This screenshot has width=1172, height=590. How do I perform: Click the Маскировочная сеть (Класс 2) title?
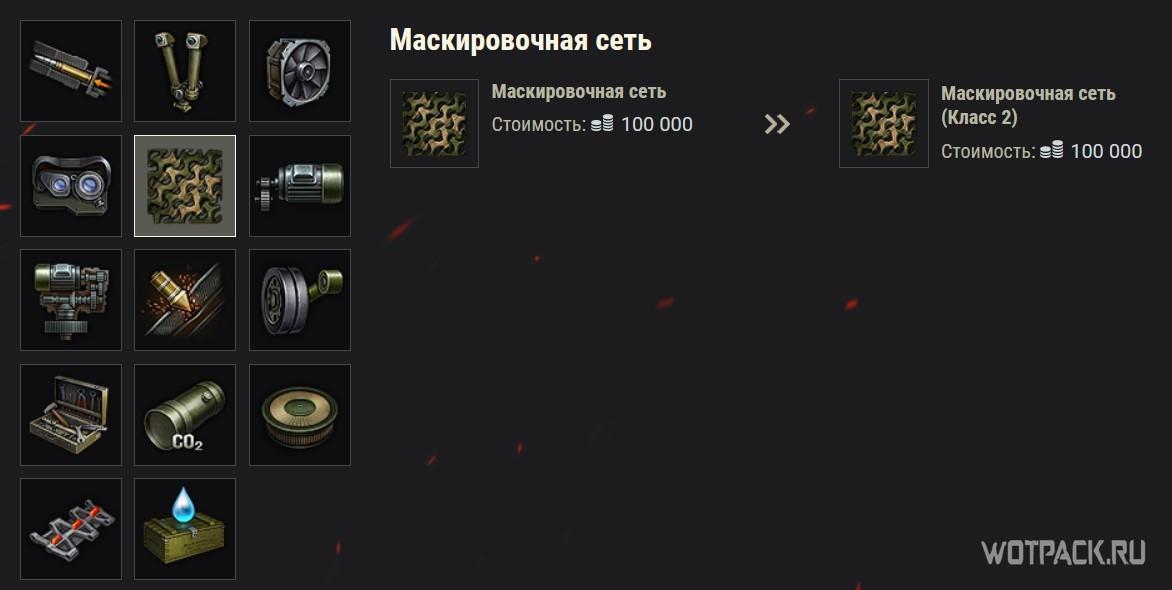point(1028,105)
